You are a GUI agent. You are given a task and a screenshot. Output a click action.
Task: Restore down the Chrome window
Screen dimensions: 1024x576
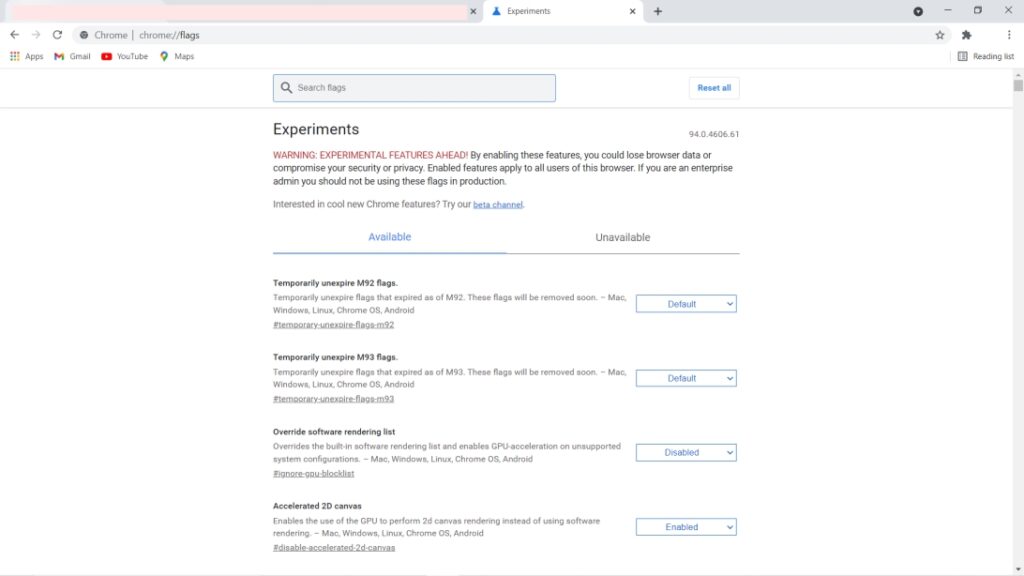tap(978, 10)
